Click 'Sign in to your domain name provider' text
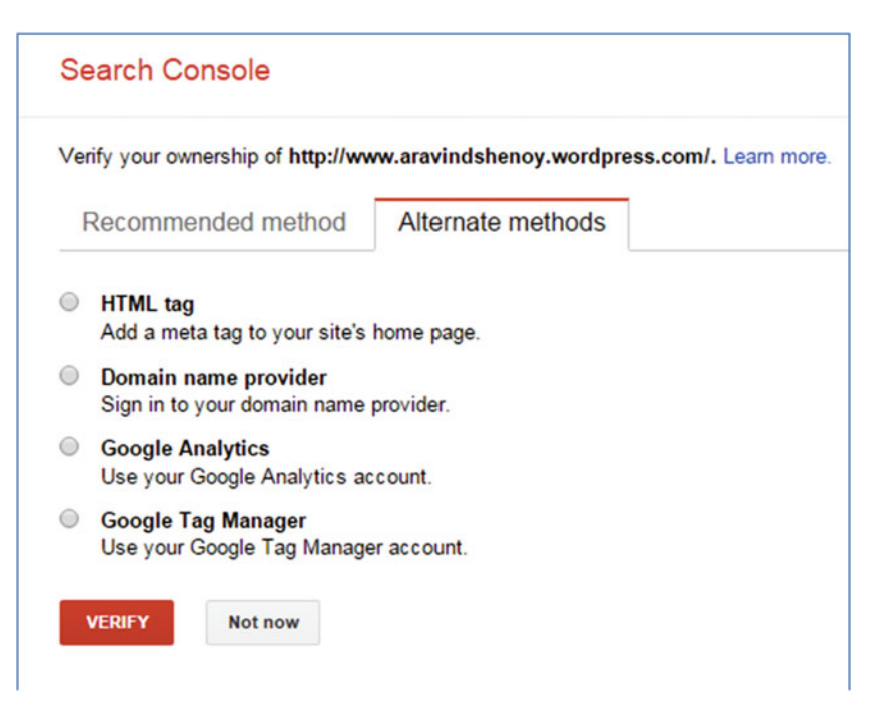 [275, 404]
